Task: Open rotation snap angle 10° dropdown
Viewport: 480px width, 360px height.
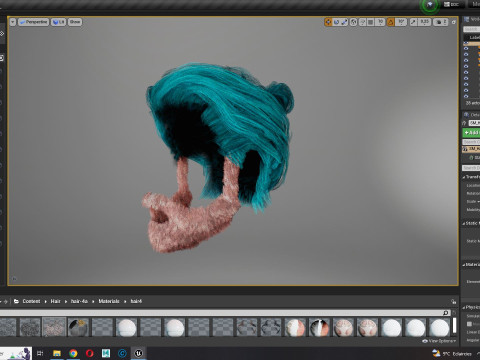Action: pos(401,22)
